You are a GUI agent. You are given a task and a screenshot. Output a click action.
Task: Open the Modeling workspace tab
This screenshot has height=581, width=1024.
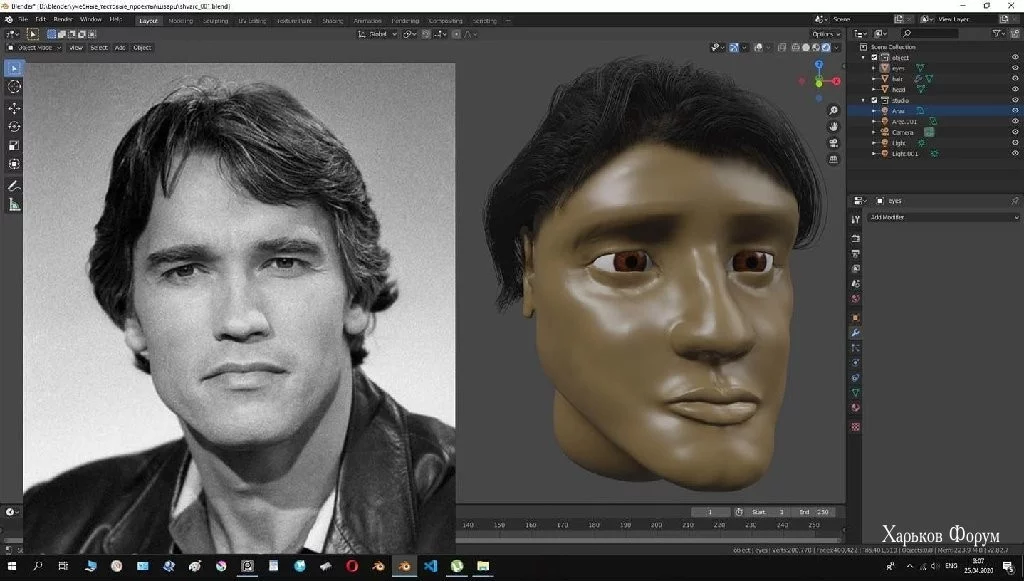pyautogui.click(x=181, y=20)
